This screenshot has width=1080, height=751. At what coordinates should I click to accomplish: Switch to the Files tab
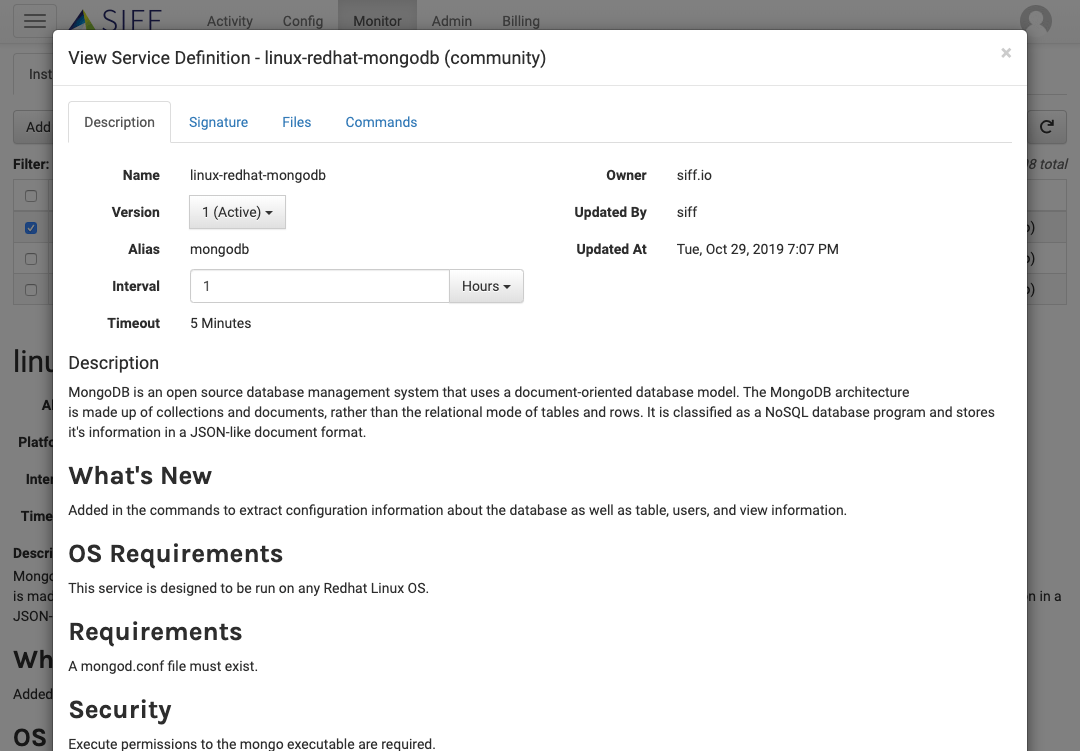[297, 122]
